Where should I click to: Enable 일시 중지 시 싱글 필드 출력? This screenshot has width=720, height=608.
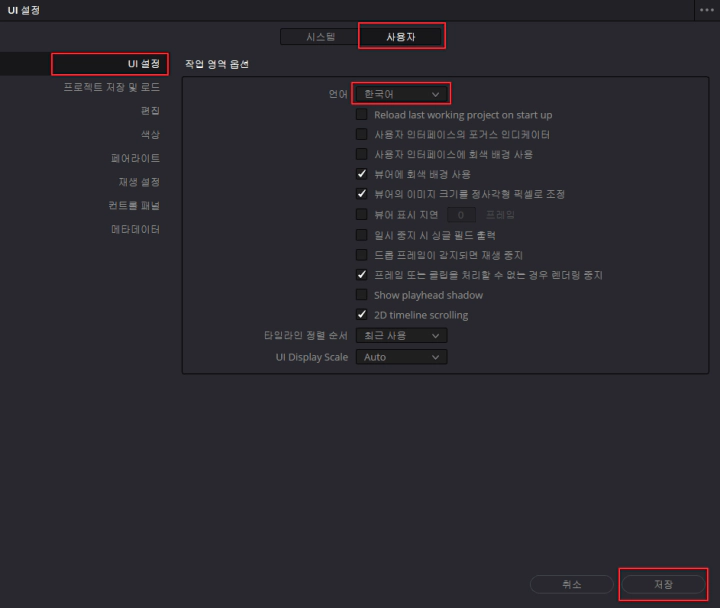pos(362,235)
